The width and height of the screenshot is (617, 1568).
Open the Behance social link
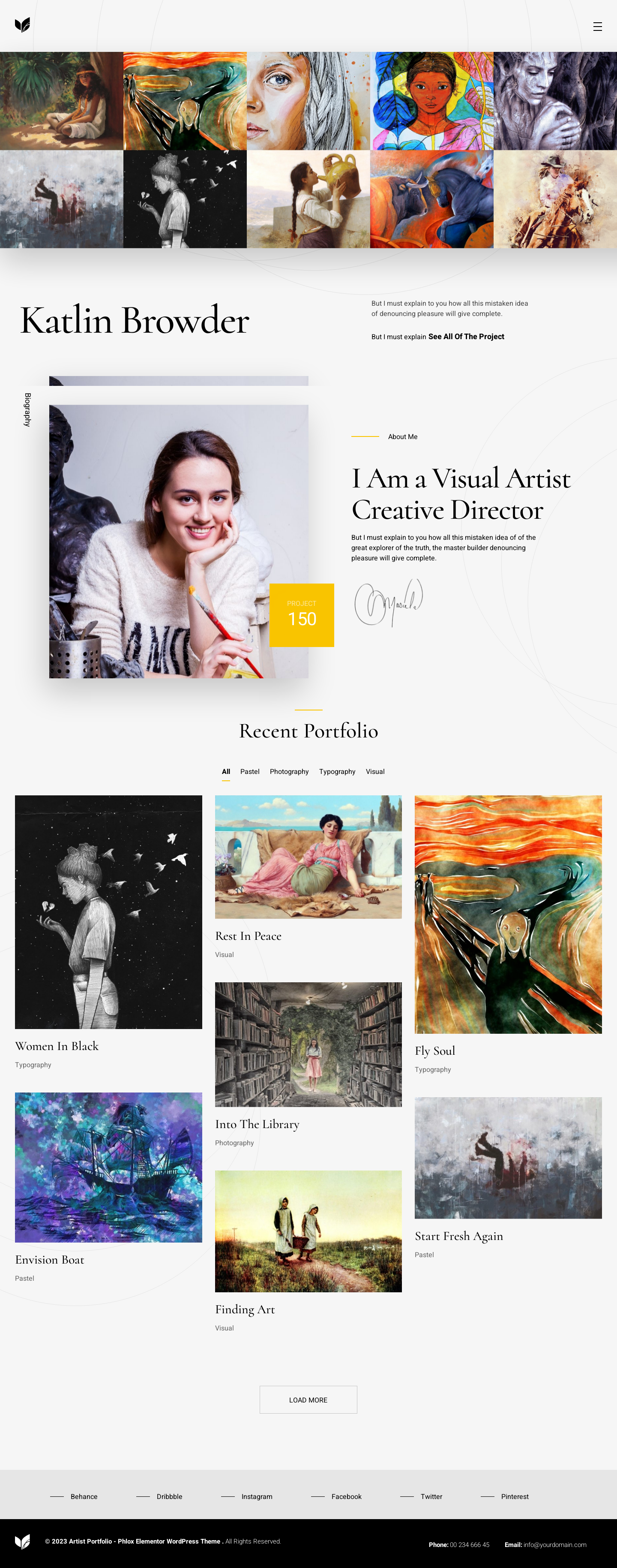(x=84, y=1496)
